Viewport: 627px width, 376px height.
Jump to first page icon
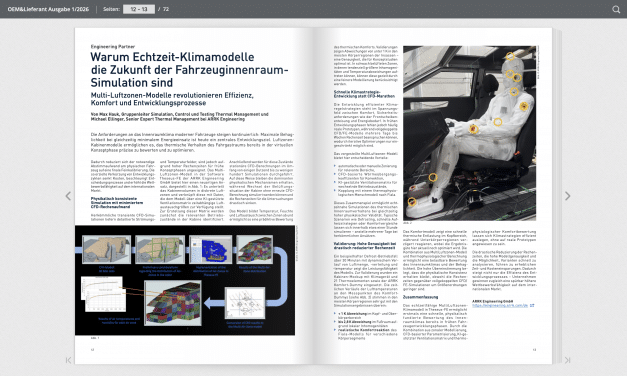pyautogui.click(x=68, y=360)
